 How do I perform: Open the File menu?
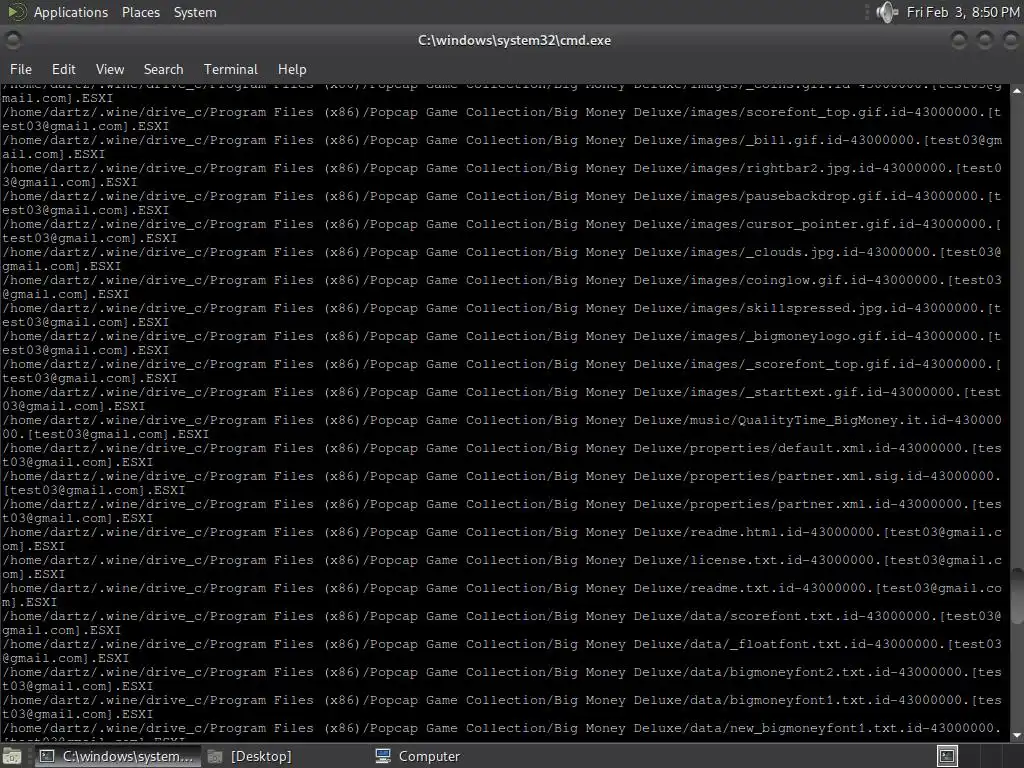click(21, 69)
